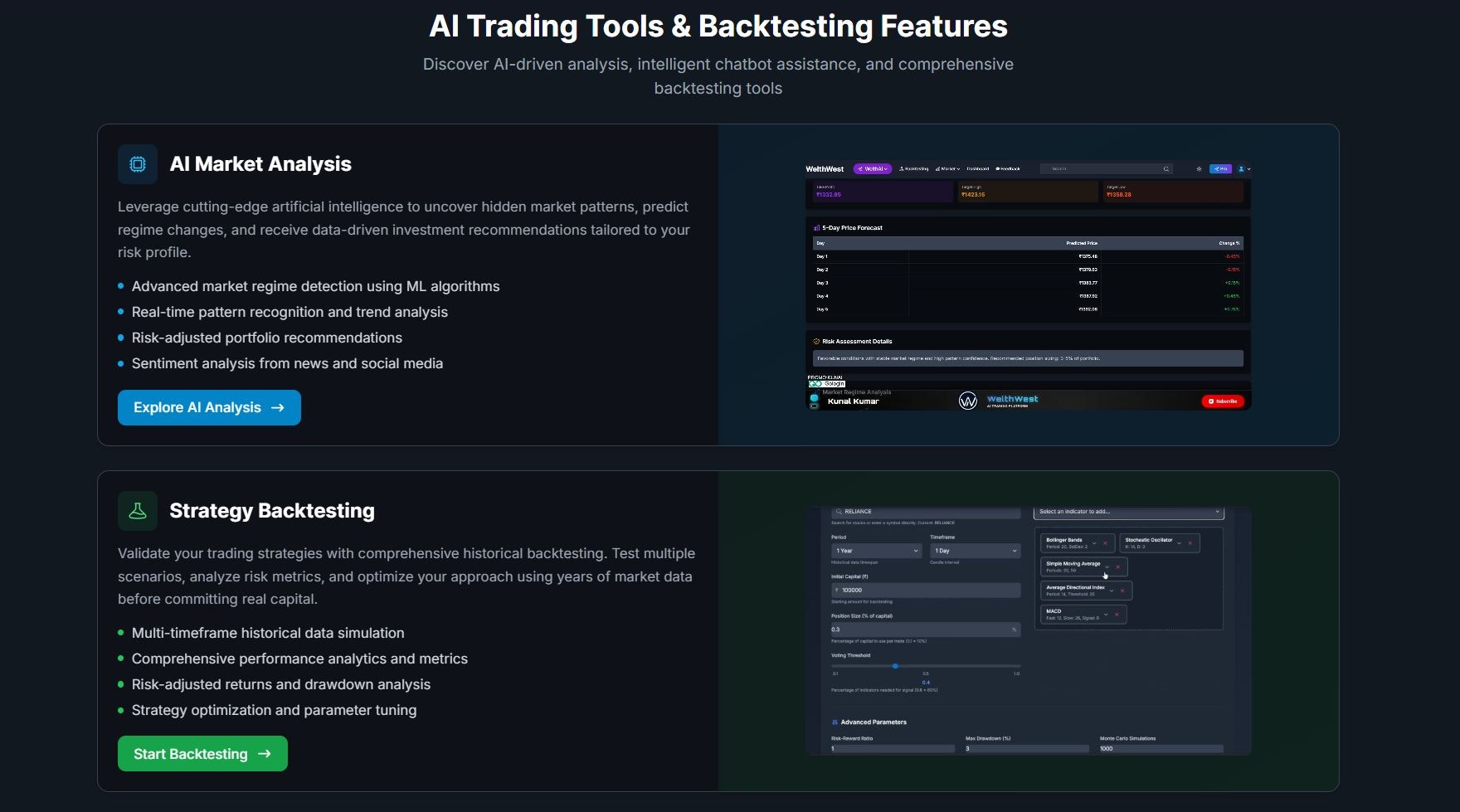
Task: Open the Period 1 Year dropdown
Action: pyautogui.click(x=876, y=551)
